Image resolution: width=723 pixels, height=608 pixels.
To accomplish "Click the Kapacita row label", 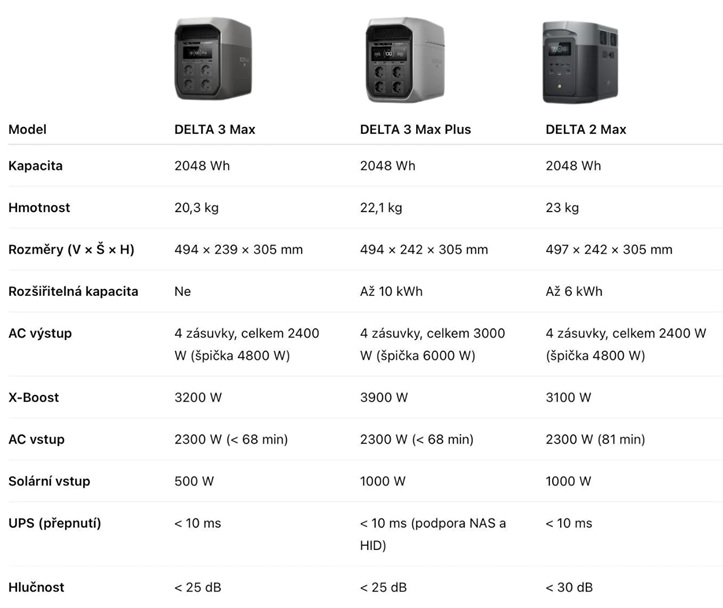I will 36,166.
